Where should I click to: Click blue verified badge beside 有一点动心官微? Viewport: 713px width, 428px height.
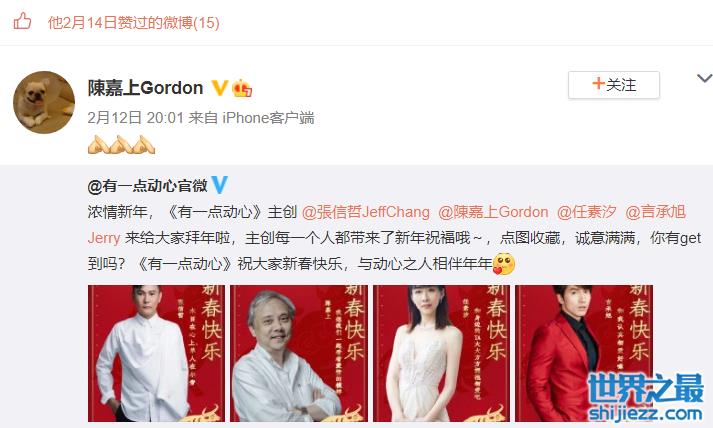(220, 185)
